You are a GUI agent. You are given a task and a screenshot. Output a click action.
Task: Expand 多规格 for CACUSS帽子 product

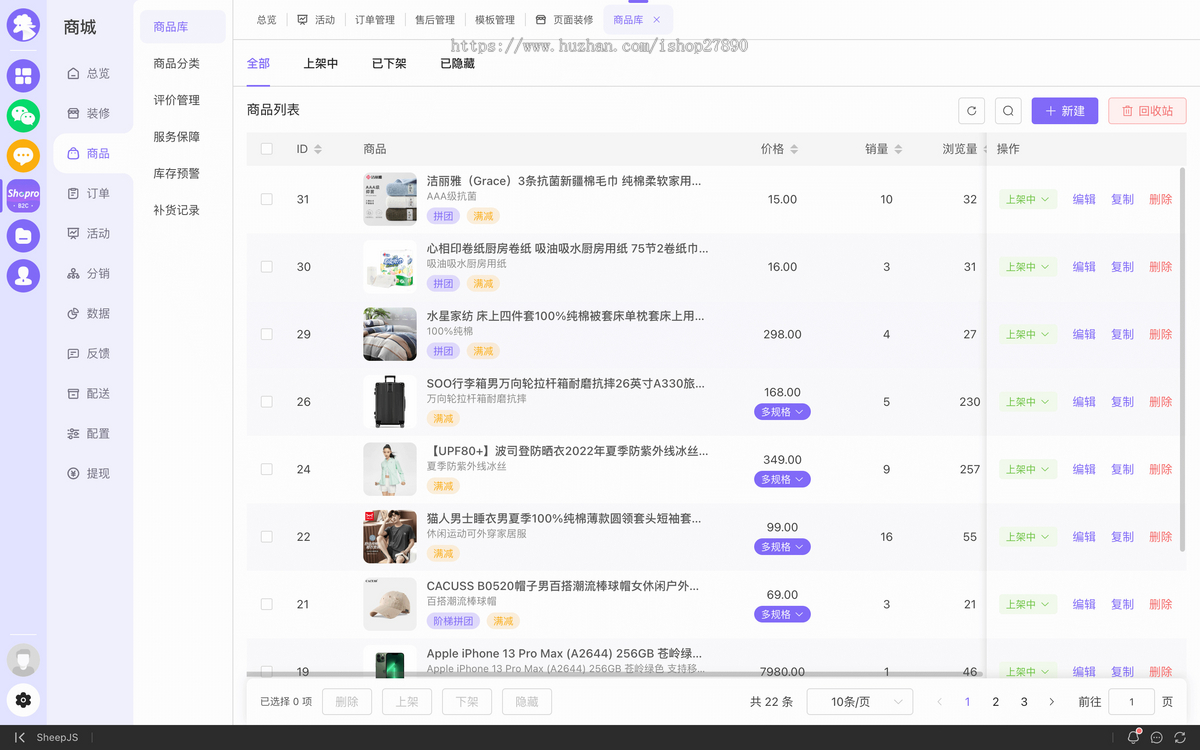(782, 614)
